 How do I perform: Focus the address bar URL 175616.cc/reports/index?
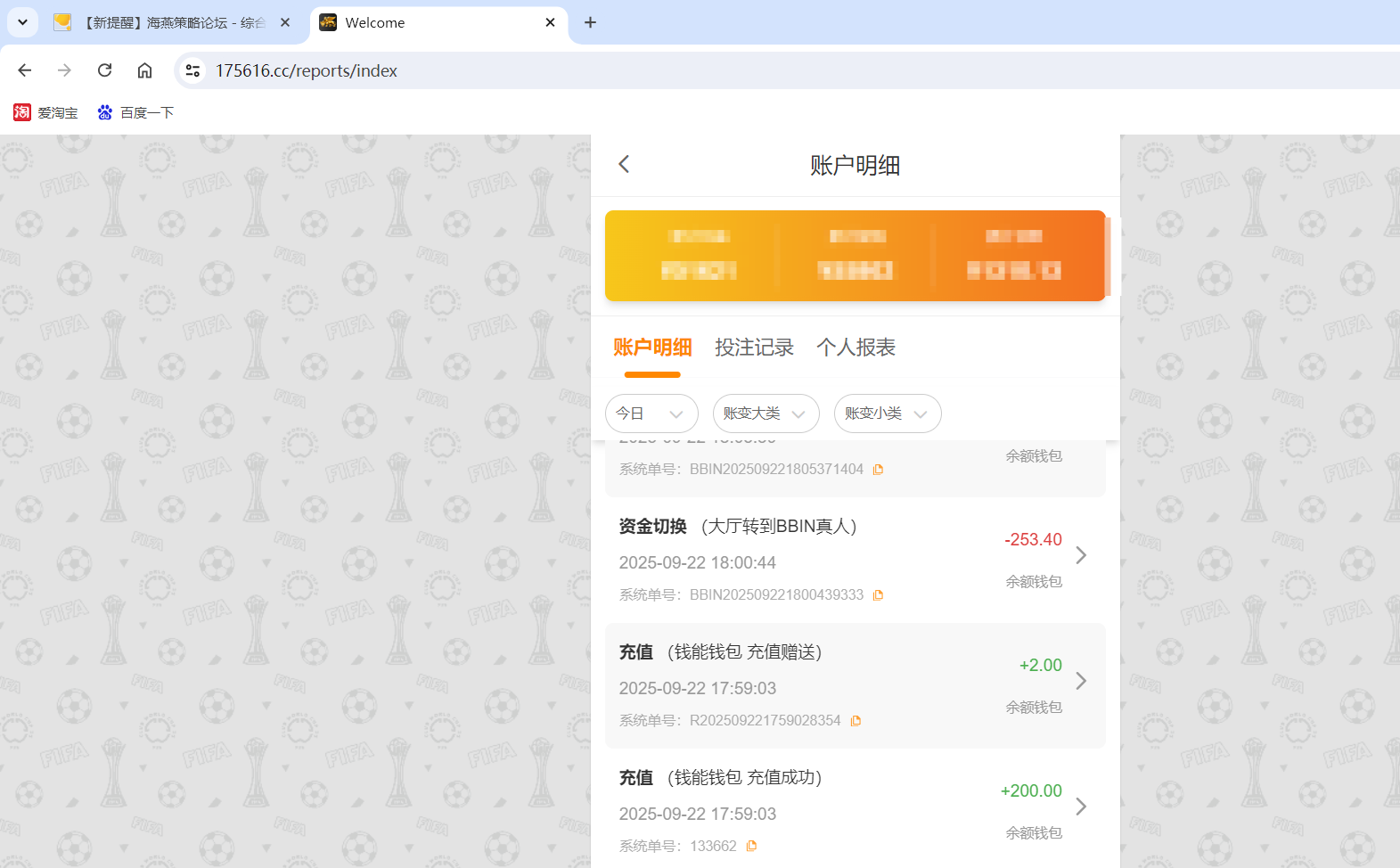[307, 70]
